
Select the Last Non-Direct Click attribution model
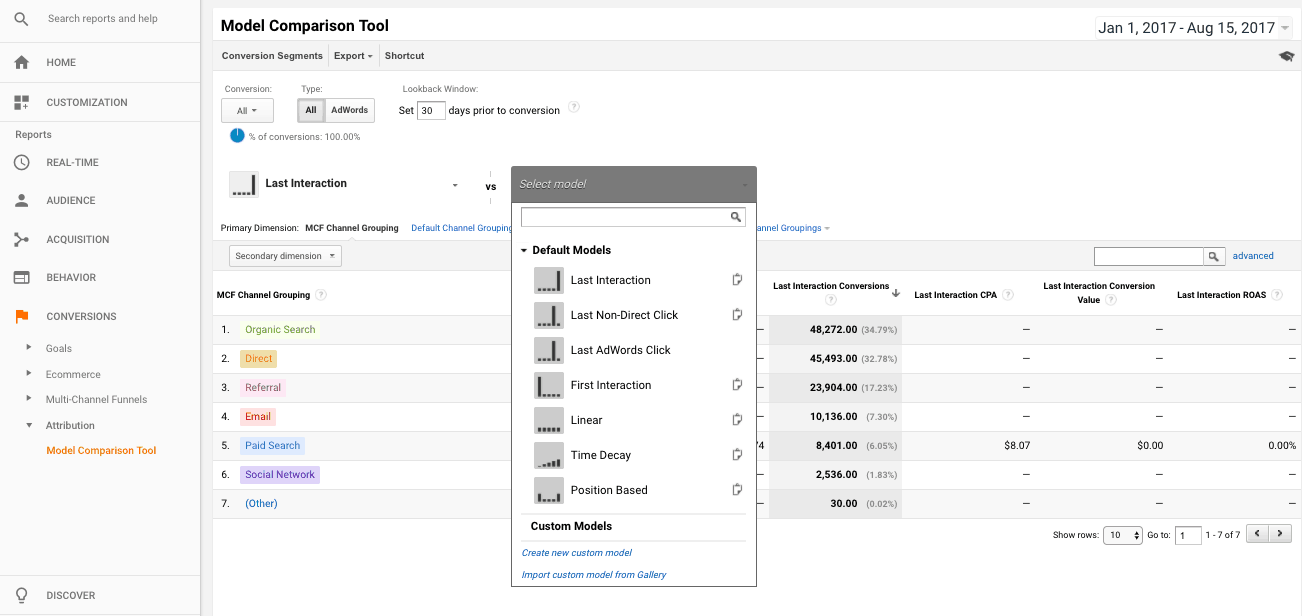624,314
